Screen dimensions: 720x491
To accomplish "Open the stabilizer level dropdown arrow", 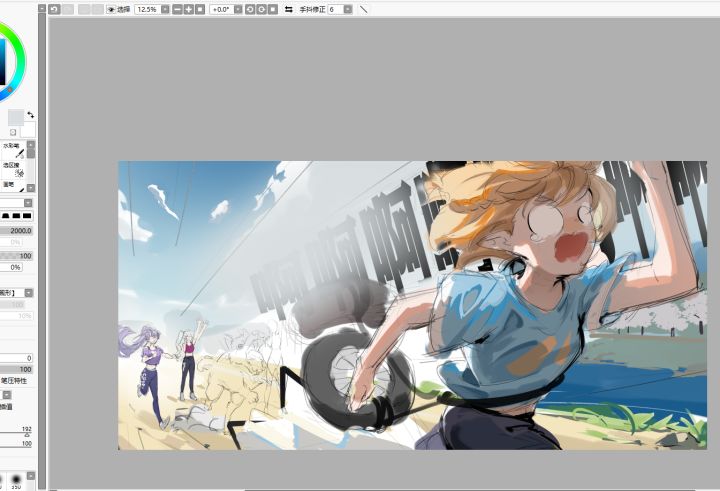I will (348, 9).
